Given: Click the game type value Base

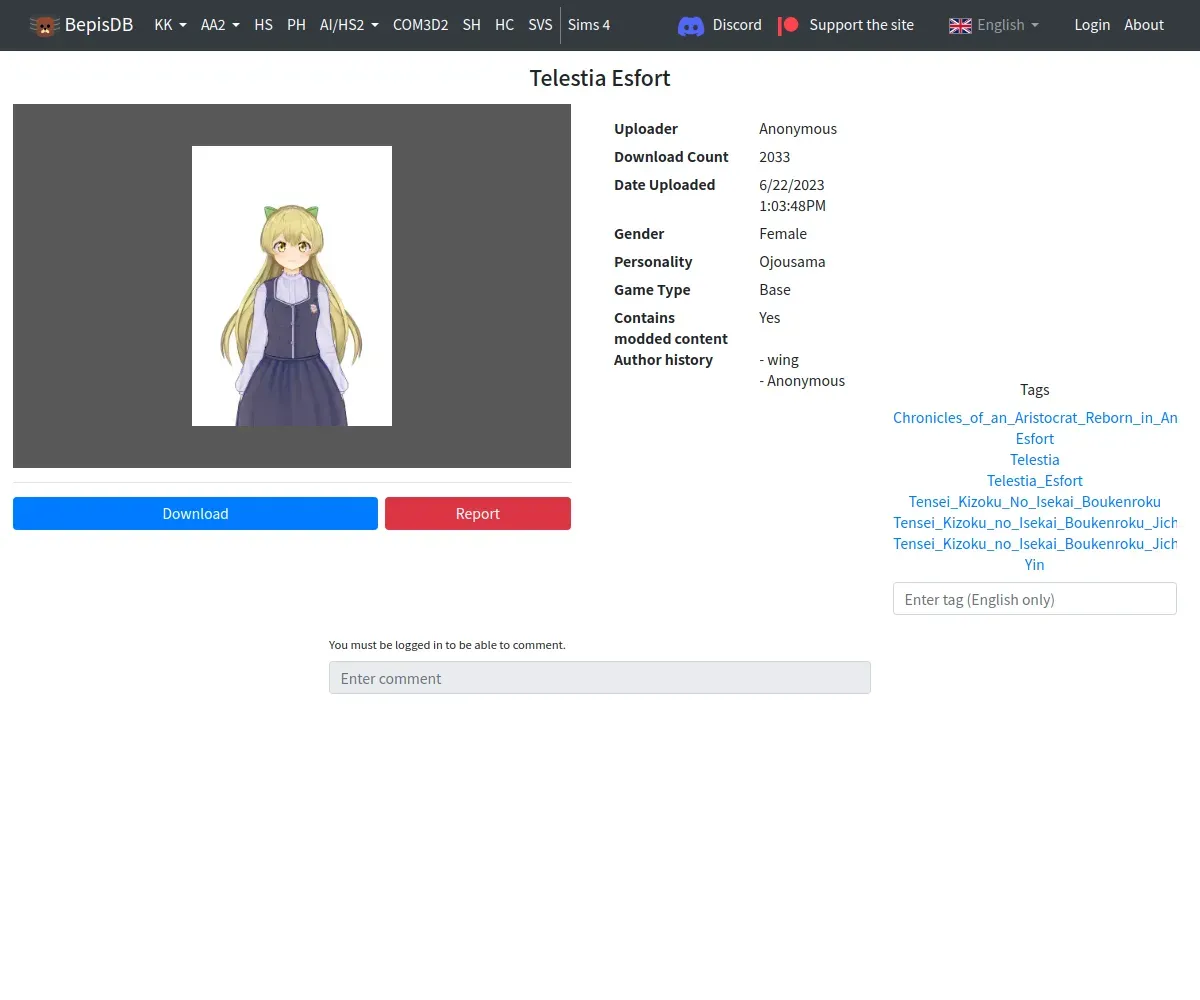Looking at the screenshot, I should (x=775, y=289).
